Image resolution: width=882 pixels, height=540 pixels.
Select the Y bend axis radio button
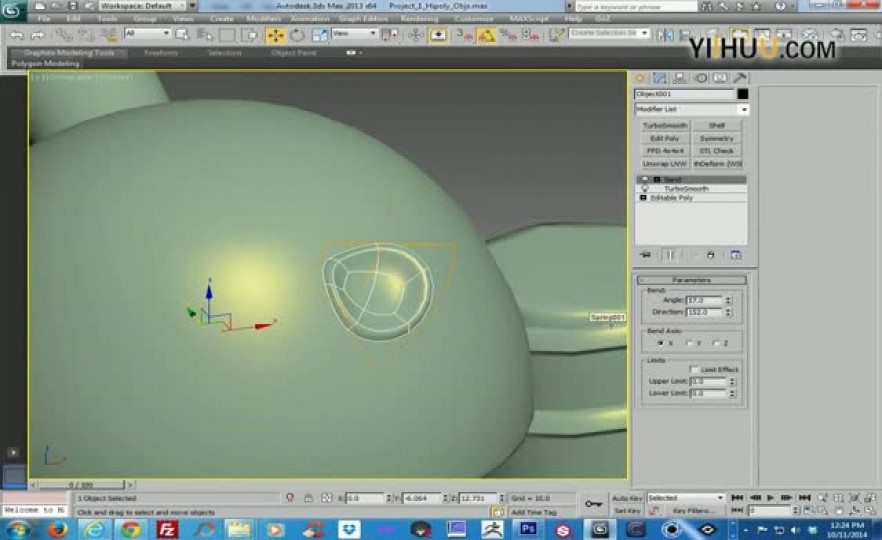point(689,343)
